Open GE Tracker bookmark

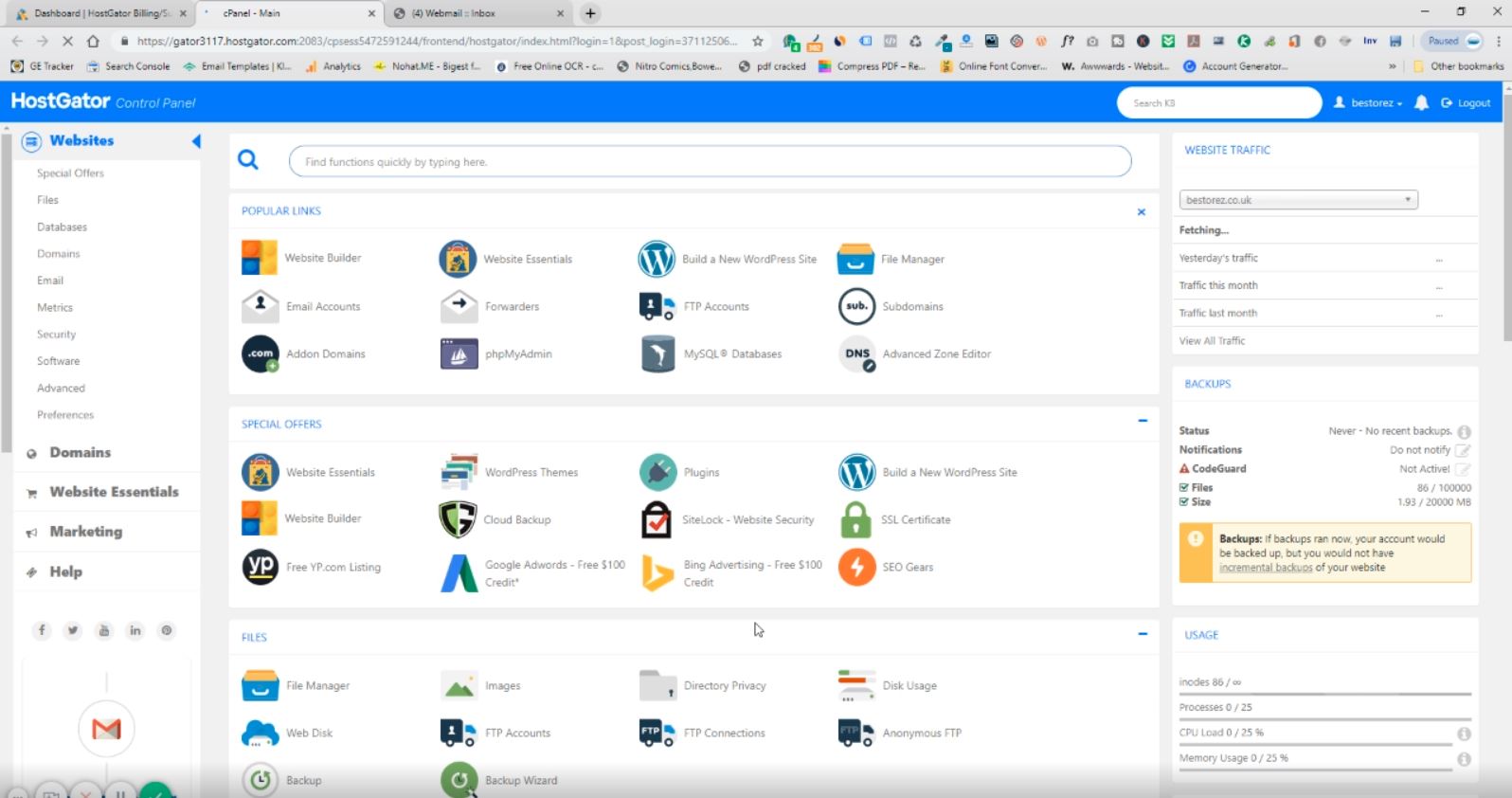(x=43, y=66)
